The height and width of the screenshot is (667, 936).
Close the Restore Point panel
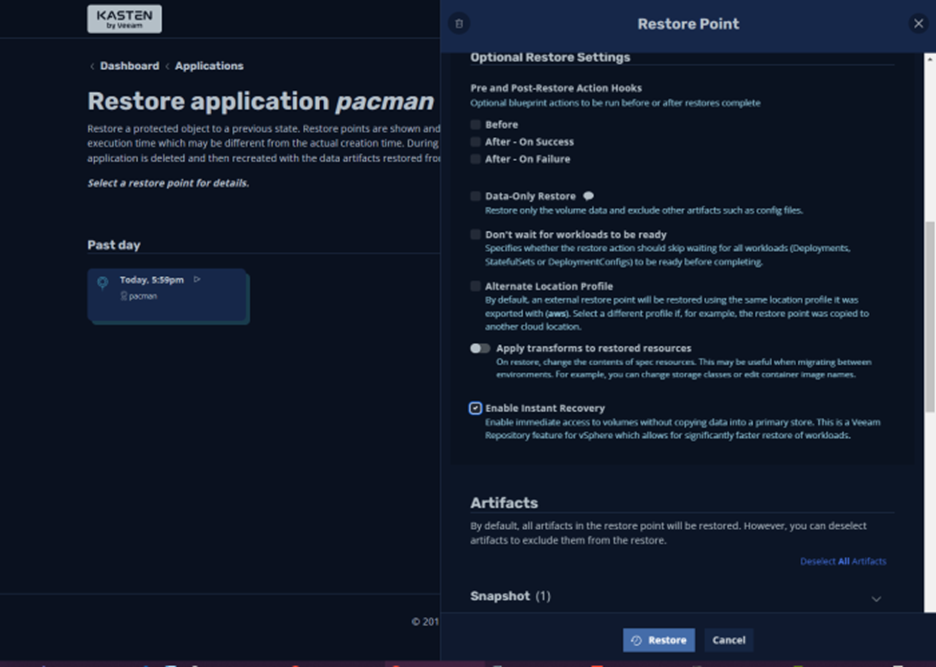[918, 24]
